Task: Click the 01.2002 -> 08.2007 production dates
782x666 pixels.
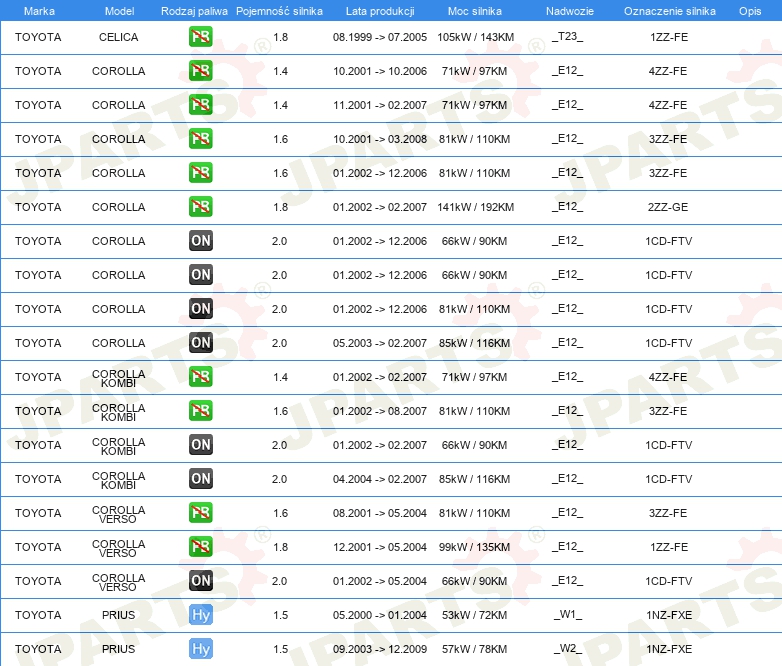Action: click(380, 411)
